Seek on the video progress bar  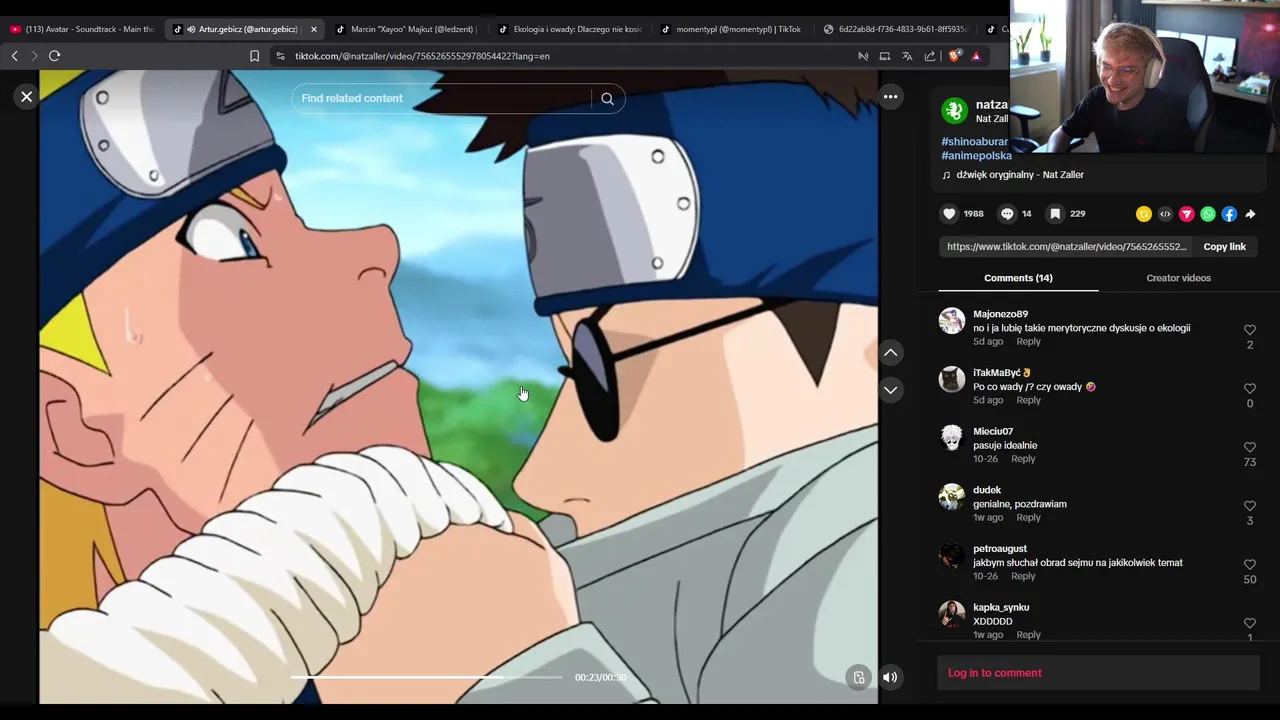pos(427,677)
